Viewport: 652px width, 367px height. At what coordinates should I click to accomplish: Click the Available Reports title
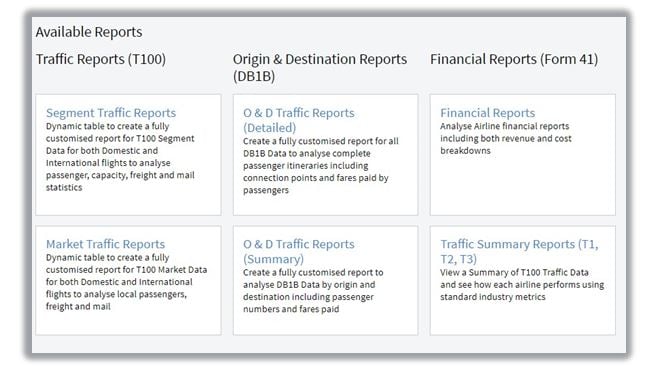(89, 32)
